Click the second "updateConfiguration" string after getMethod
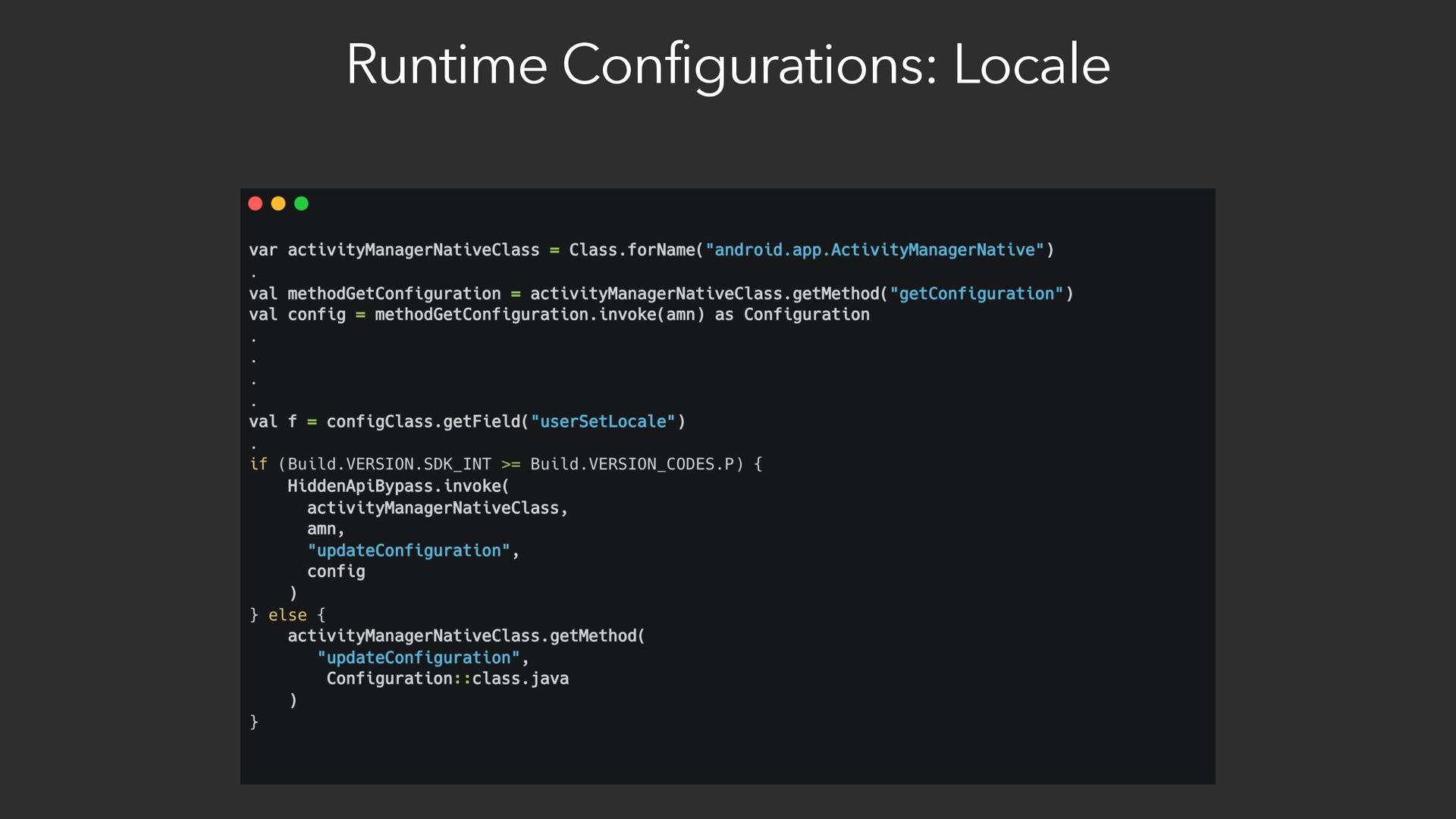The height and width of the screenshot is (819, 1456). 418,657
